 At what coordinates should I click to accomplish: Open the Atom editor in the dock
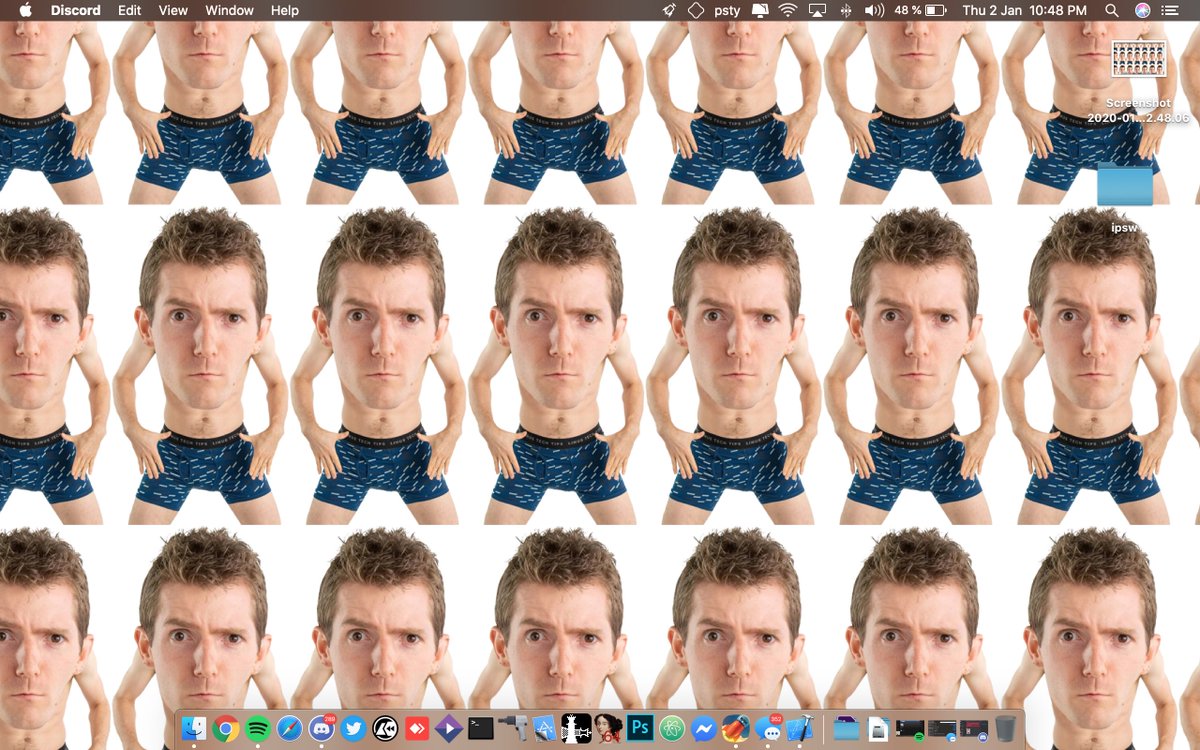(x=672, y=728)
